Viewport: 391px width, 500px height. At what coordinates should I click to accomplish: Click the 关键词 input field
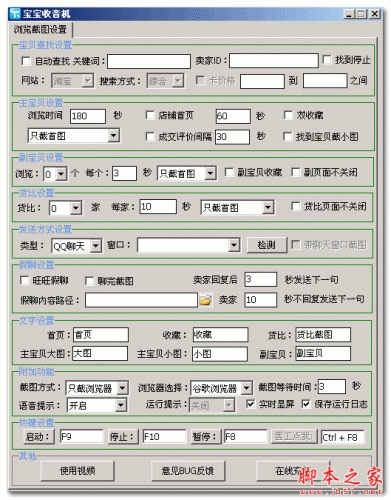(149, 61)
